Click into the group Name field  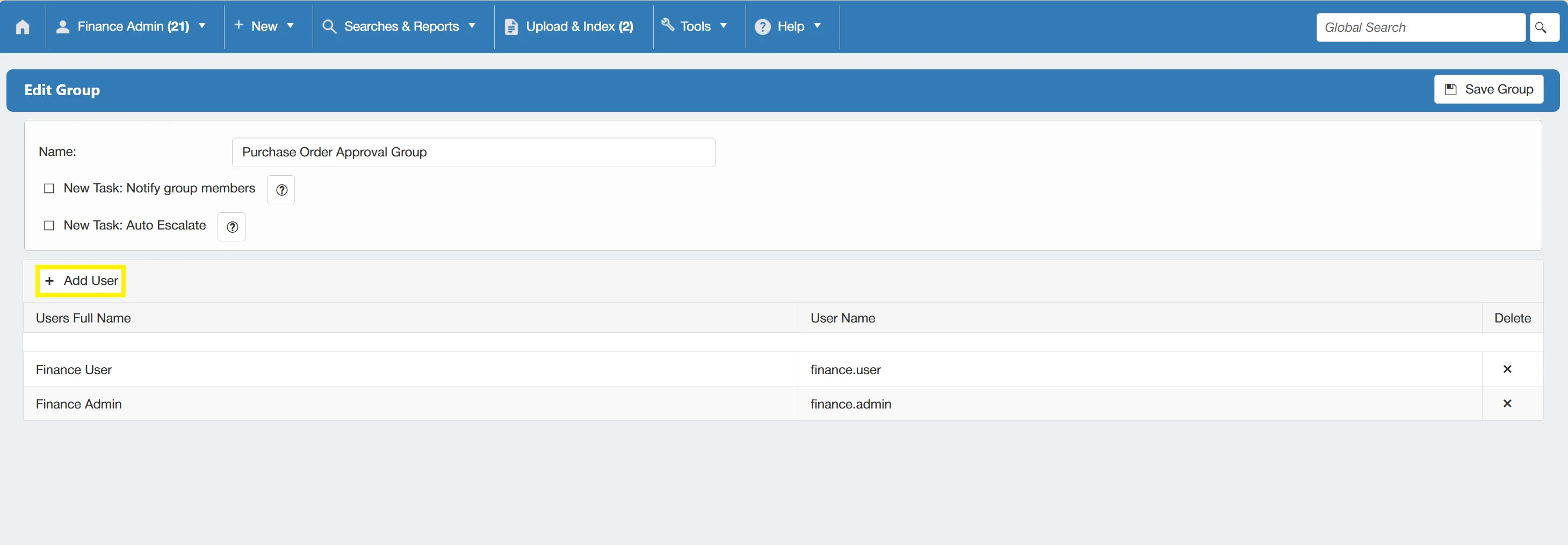tap(473, 152)
